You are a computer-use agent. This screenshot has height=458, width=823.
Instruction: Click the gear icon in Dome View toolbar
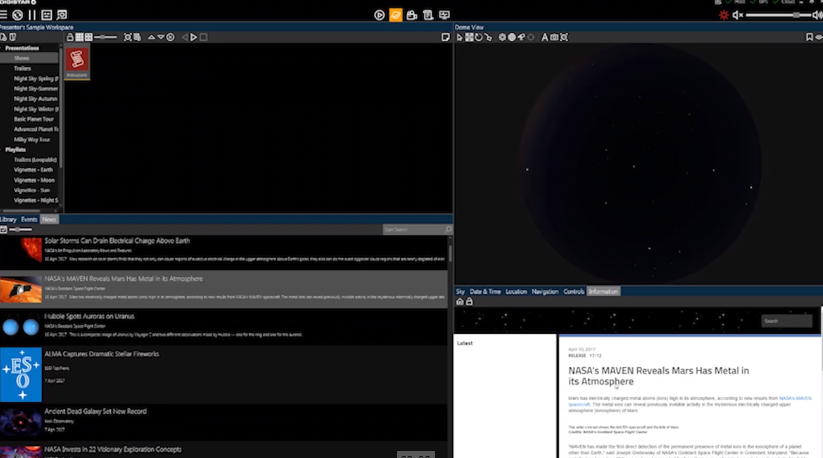(x=502, y=37)
